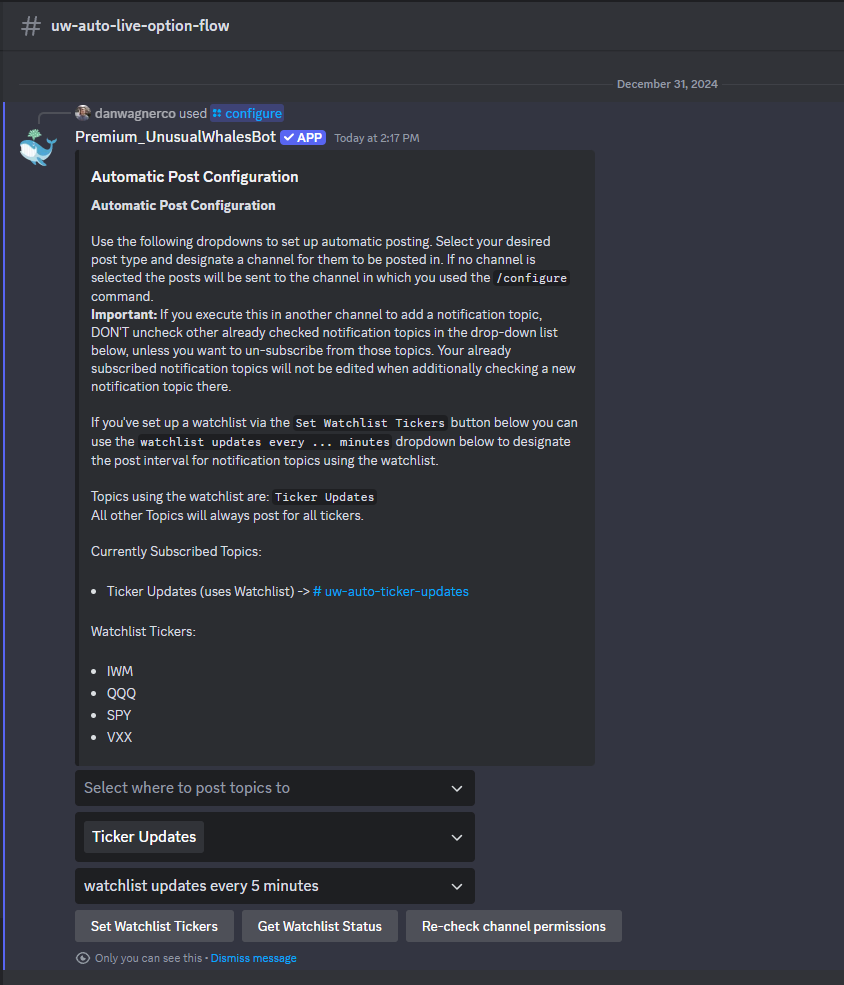Open the watchlist updates every 5 minutes dropdown

pos(274,886)
